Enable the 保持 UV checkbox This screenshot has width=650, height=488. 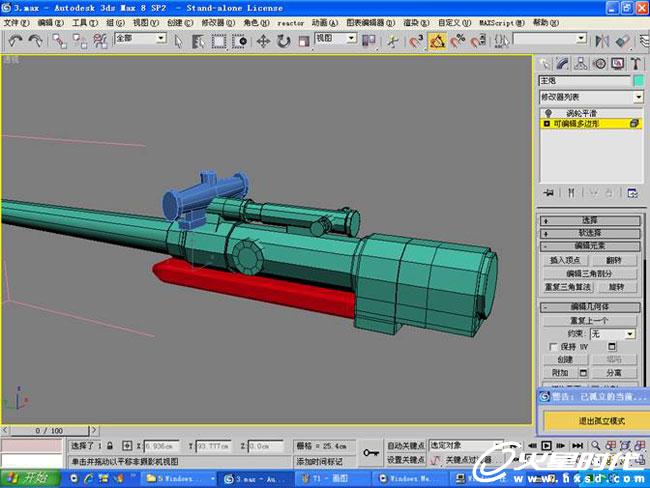[x=553, y=347]
